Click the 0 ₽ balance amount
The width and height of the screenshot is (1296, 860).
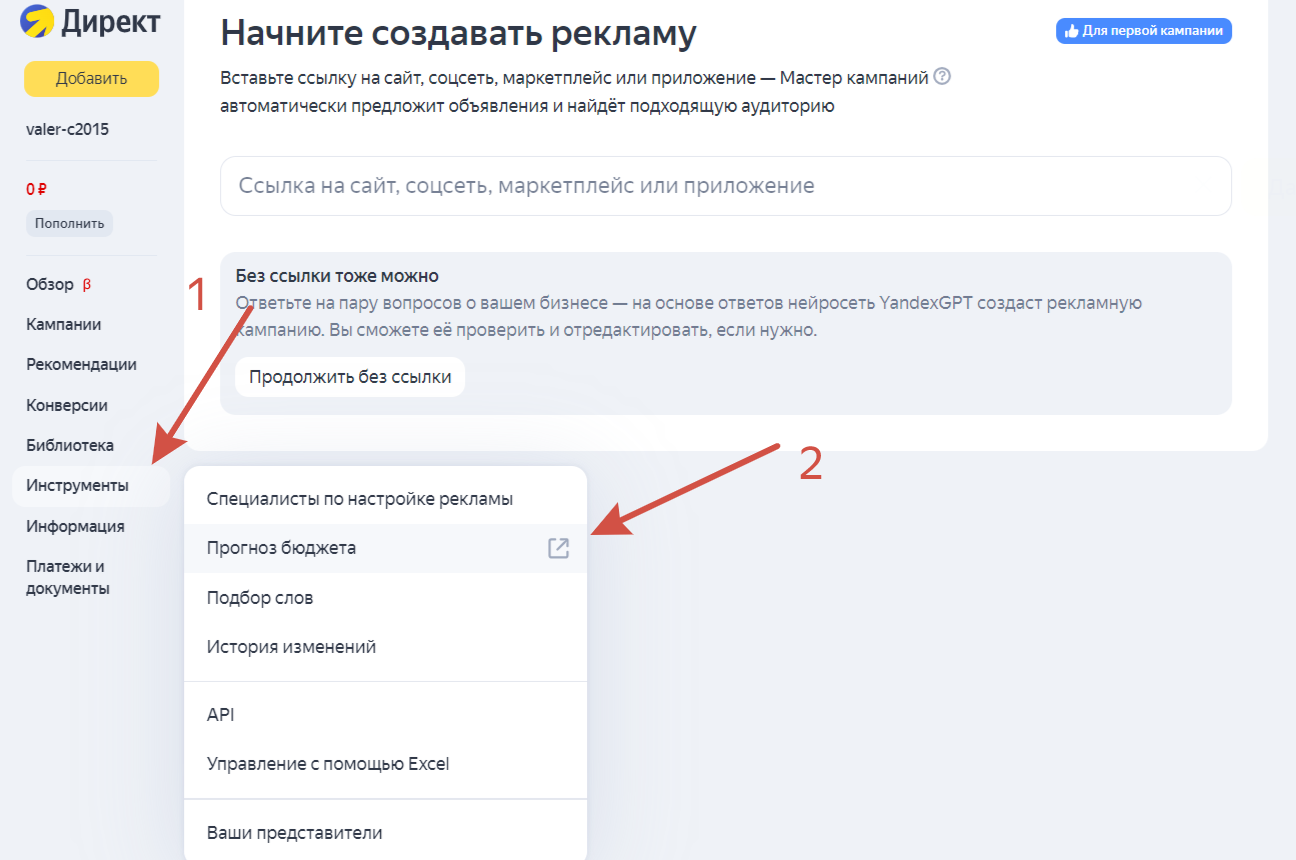click(x=37, y=188)
